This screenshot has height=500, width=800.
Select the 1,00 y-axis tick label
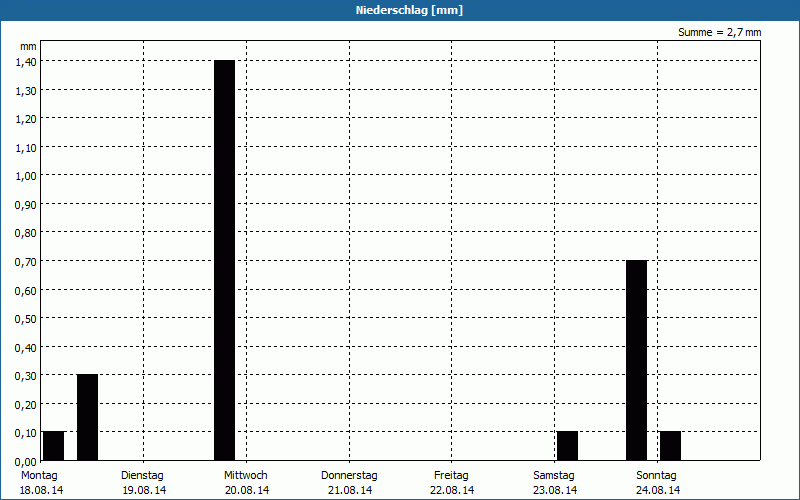(26, 176)
